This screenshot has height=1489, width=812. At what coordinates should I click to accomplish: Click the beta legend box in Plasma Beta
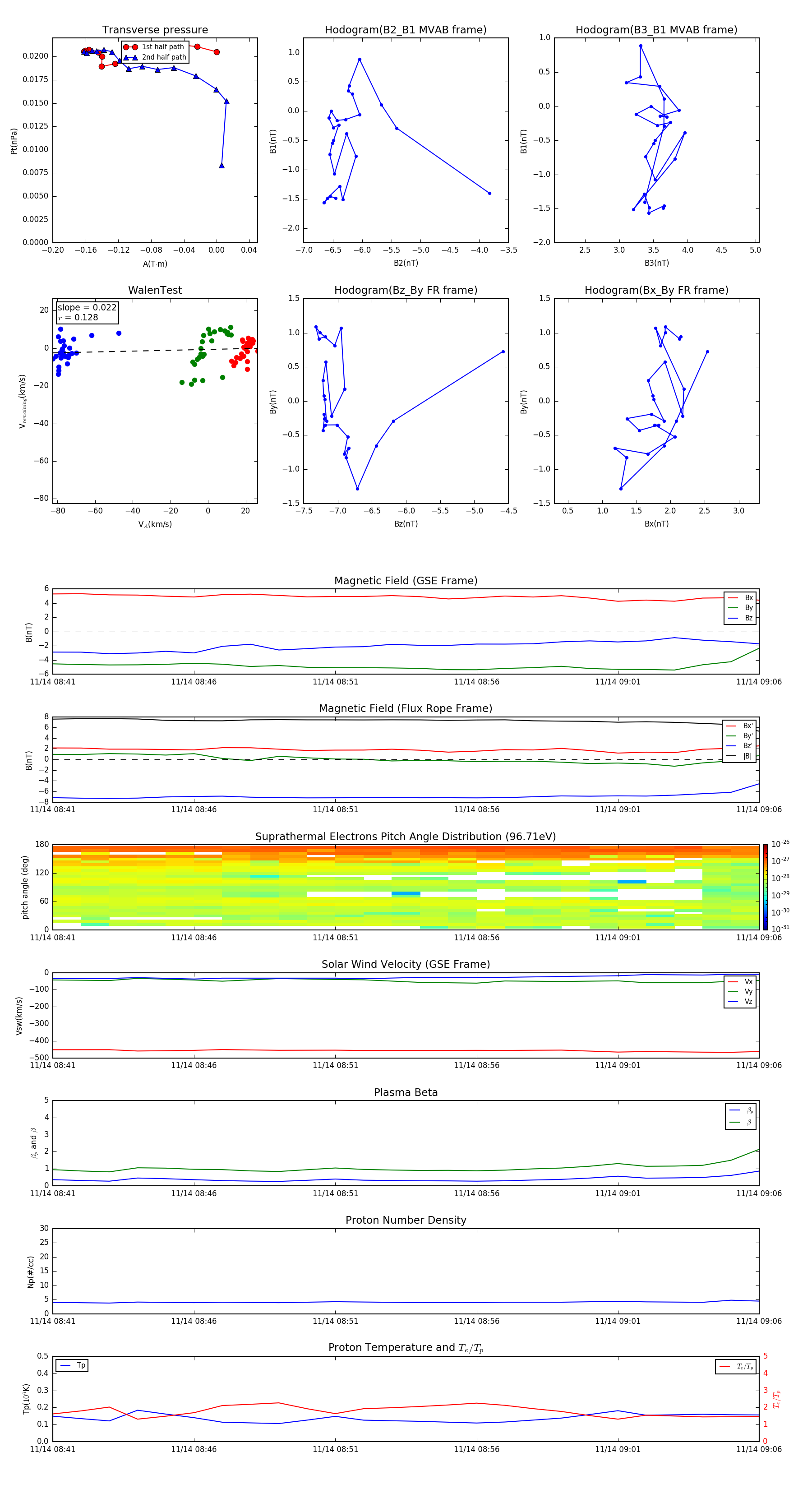pyautogui.click(x=741, y=1116)
